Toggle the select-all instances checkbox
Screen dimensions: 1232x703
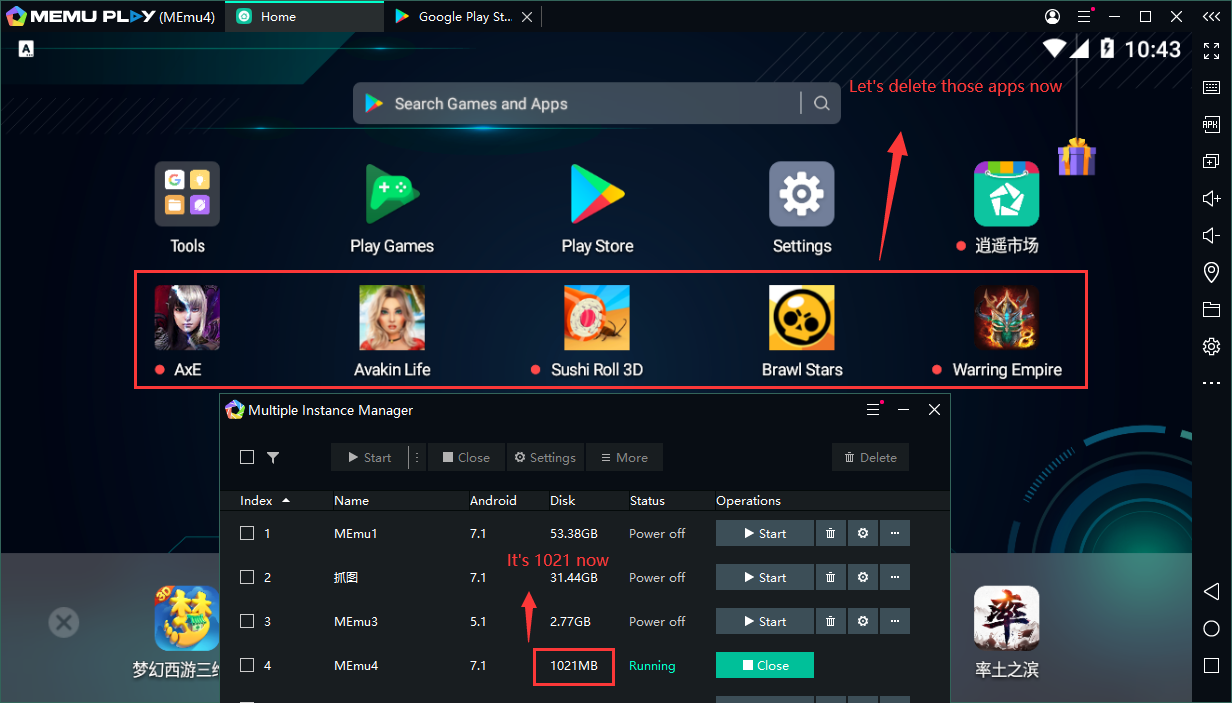[247, 457]
